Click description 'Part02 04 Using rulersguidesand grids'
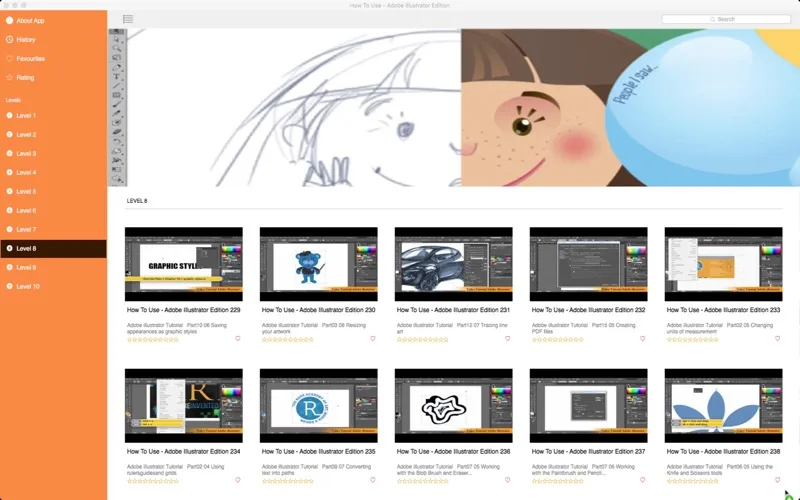This screenshot has width=800, height=500. click(x=176, y=470)
